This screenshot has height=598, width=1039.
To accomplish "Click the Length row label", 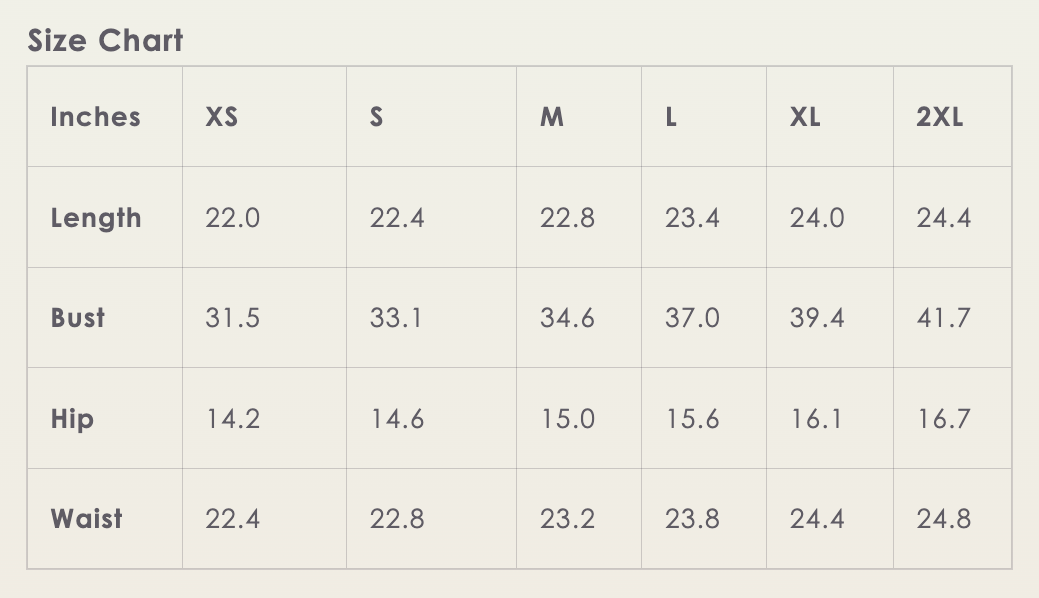I will tap(96, 218).
